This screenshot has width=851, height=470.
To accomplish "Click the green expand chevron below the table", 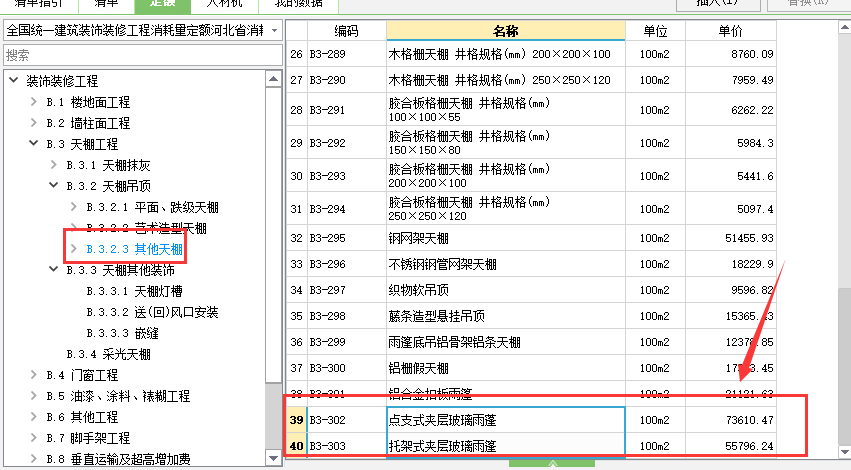I will (552, 463).
